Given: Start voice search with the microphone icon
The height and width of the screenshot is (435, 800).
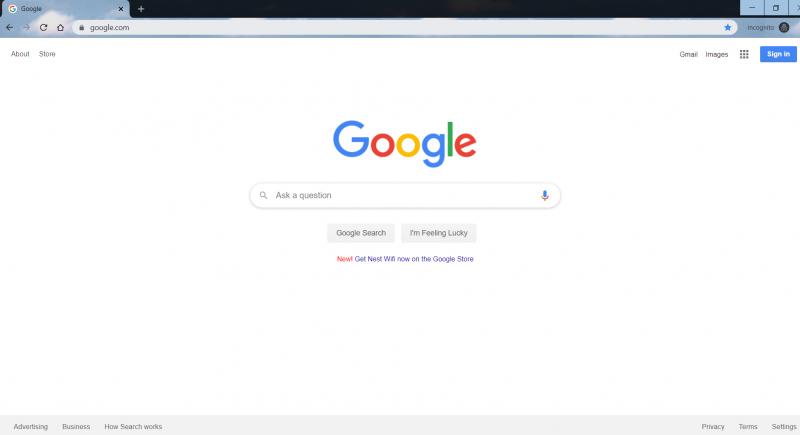Looking at the screenshot, I should click(544, 195).
